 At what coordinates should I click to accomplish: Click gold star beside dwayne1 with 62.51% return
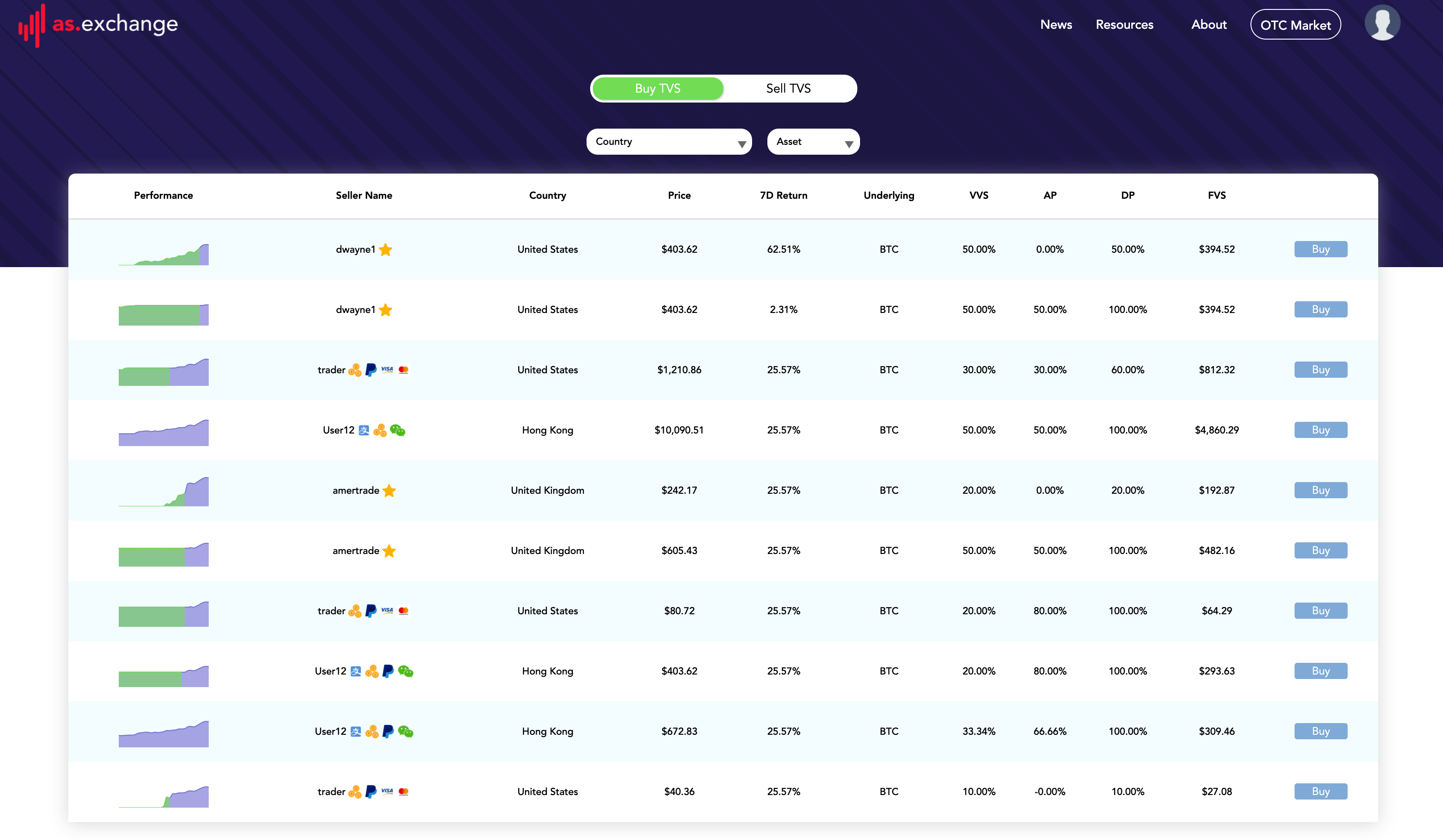point(385,250)
